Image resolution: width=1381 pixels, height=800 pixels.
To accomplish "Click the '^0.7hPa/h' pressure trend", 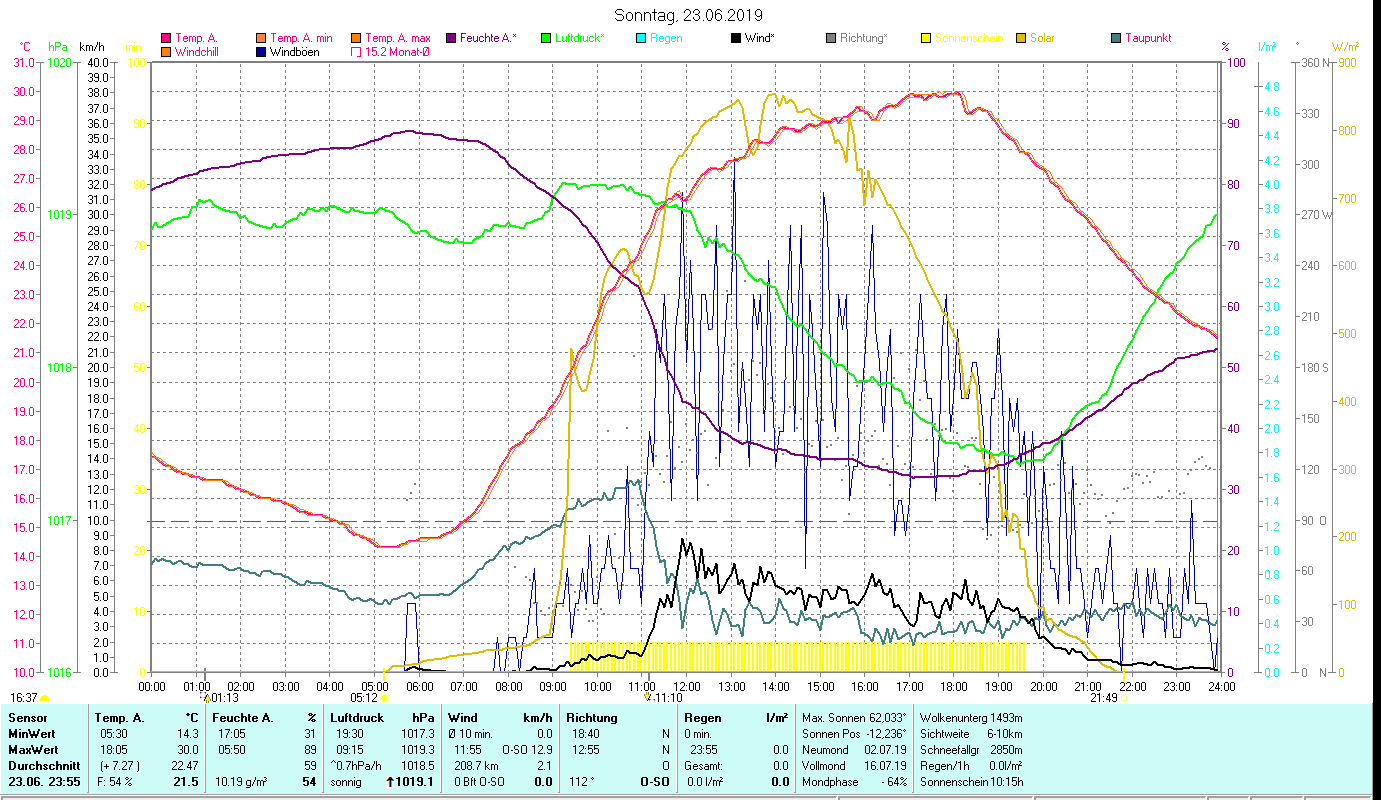I will (x=357, y=766).
